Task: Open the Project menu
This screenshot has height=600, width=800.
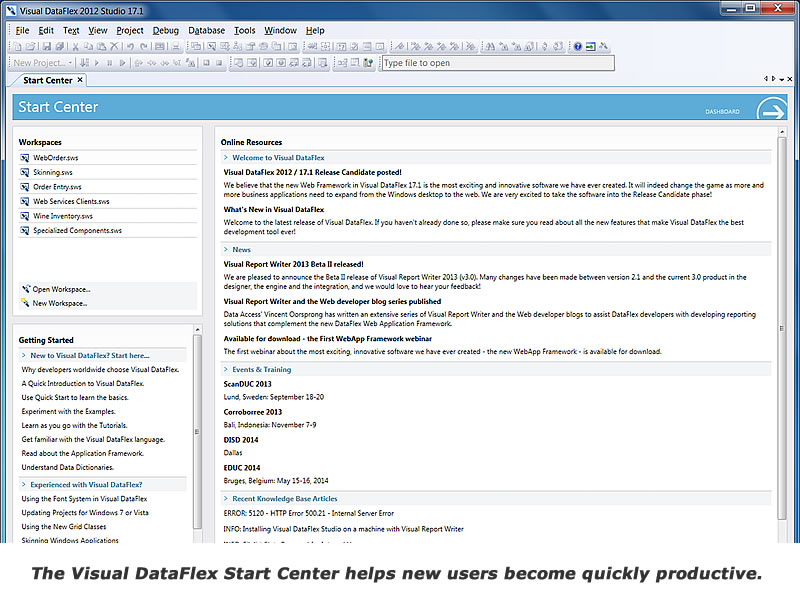Action: tap(130, 31)
